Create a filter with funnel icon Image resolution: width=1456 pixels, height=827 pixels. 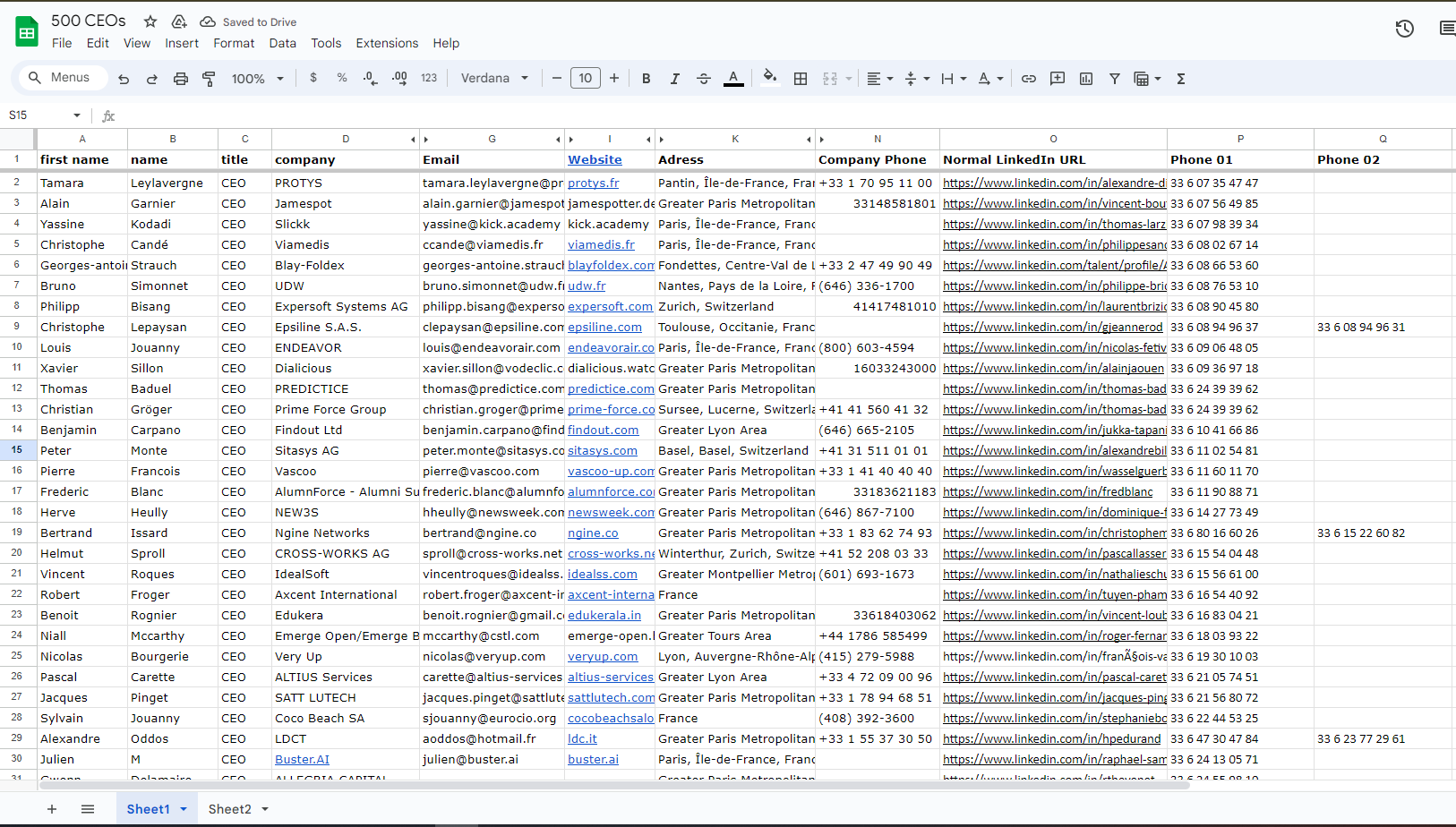coord(1115,79)
